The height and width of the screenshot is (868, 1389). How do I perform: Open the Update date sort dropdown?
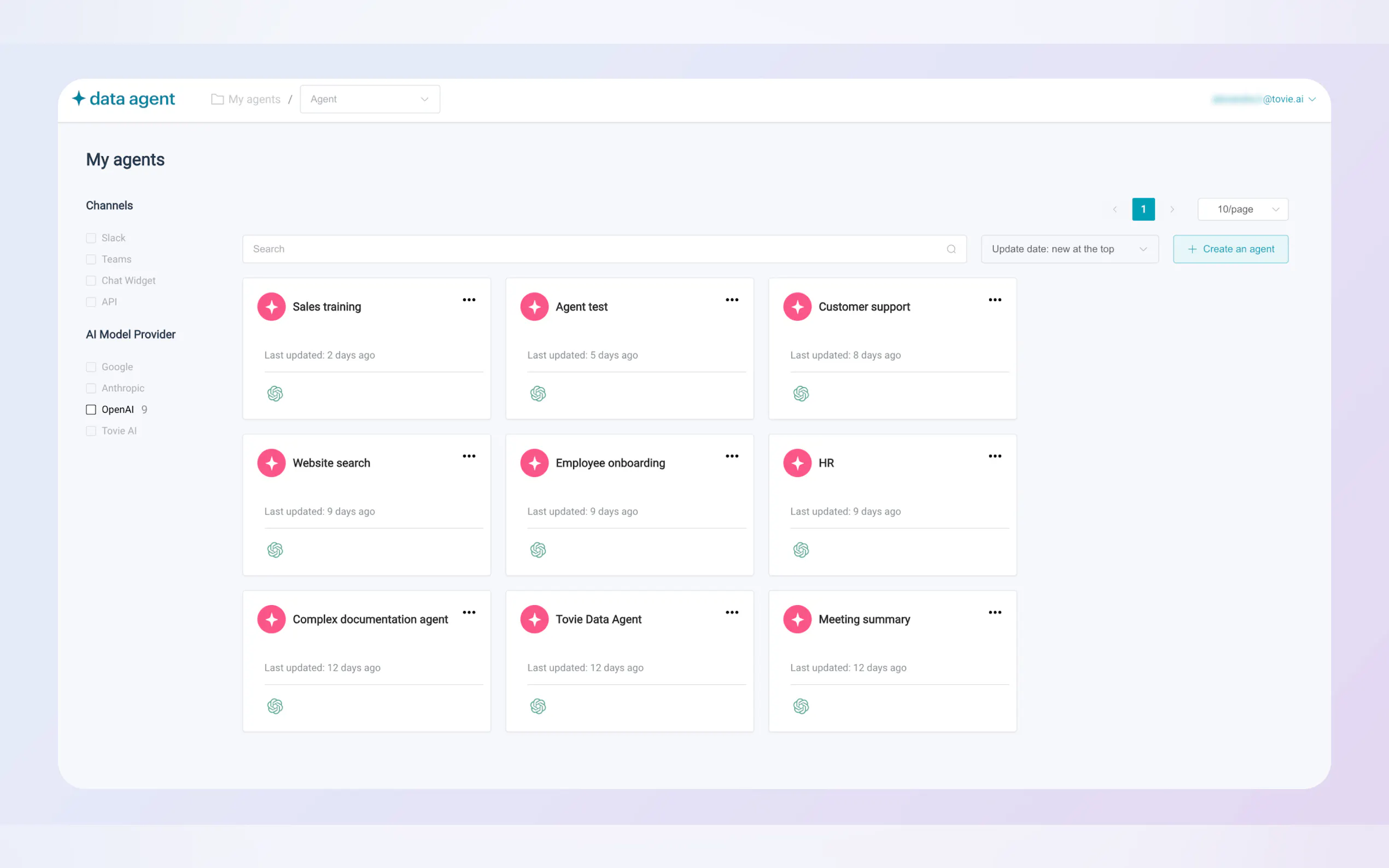(1069, 249)
